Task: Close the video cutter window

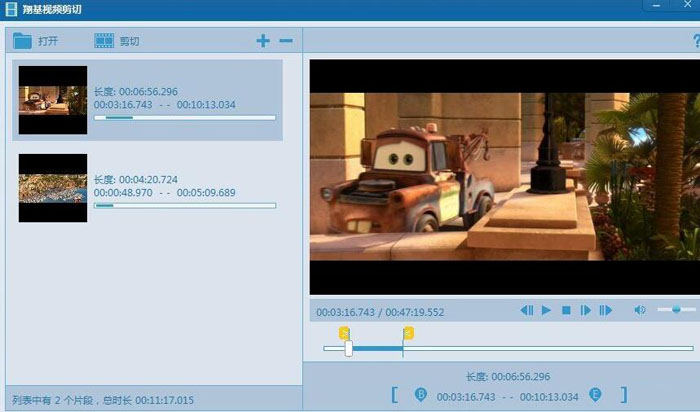Action: coord(688,4)
